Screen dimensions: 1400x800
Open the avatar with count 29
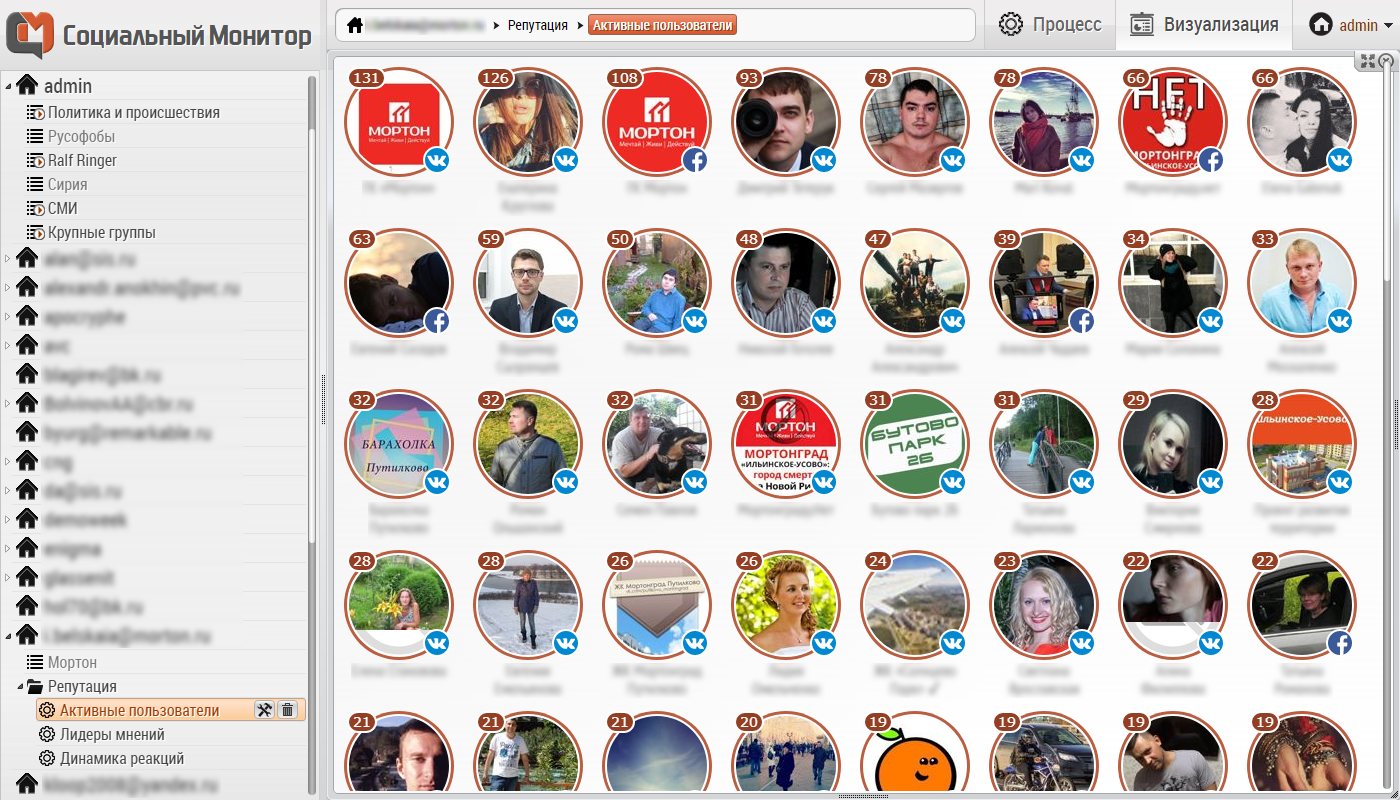coord(1173,444)
